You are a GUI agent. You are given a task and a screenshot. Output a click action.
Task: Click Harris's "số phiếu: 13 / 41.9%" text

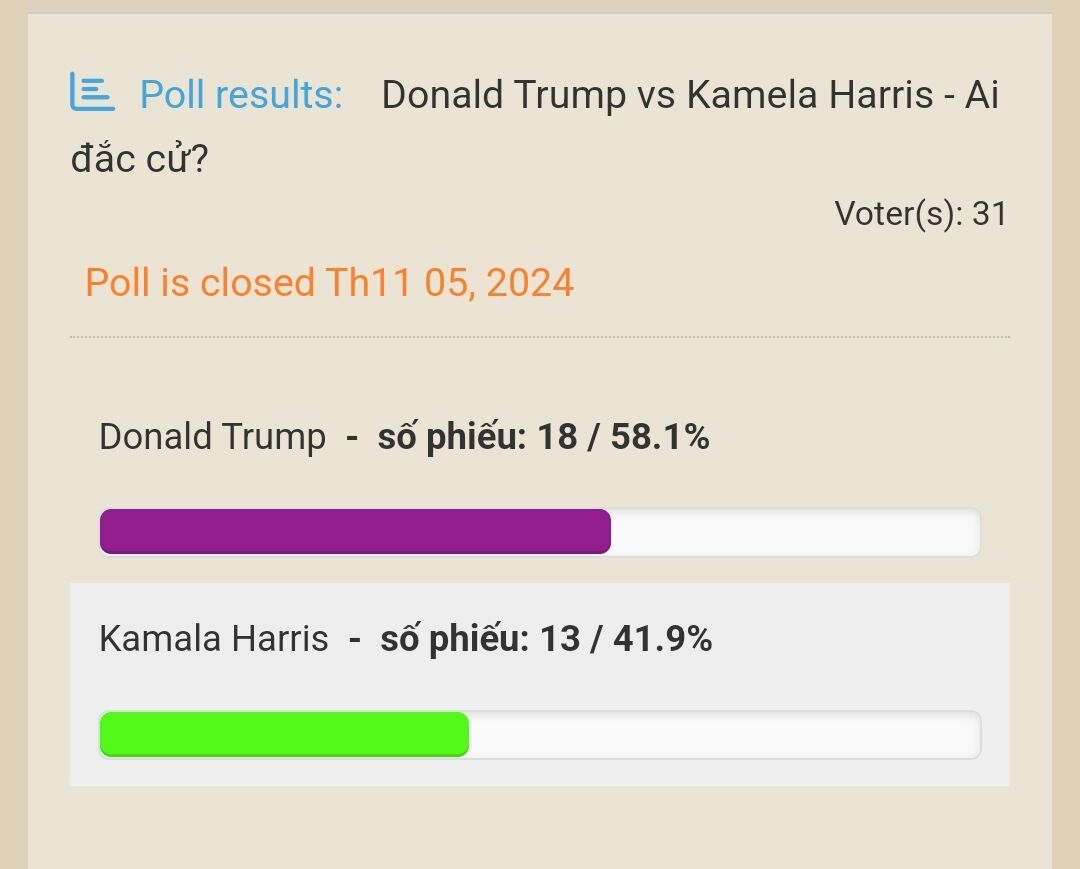click(546, 638)
